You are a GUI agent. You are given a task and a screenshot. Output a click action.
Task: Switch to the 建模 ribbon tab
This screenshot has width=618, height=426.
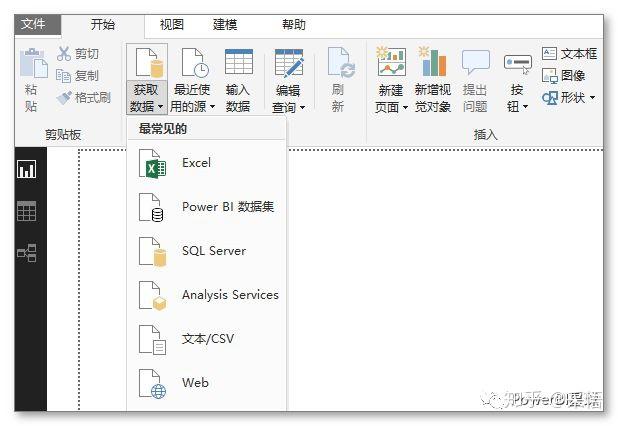(225, 25)
